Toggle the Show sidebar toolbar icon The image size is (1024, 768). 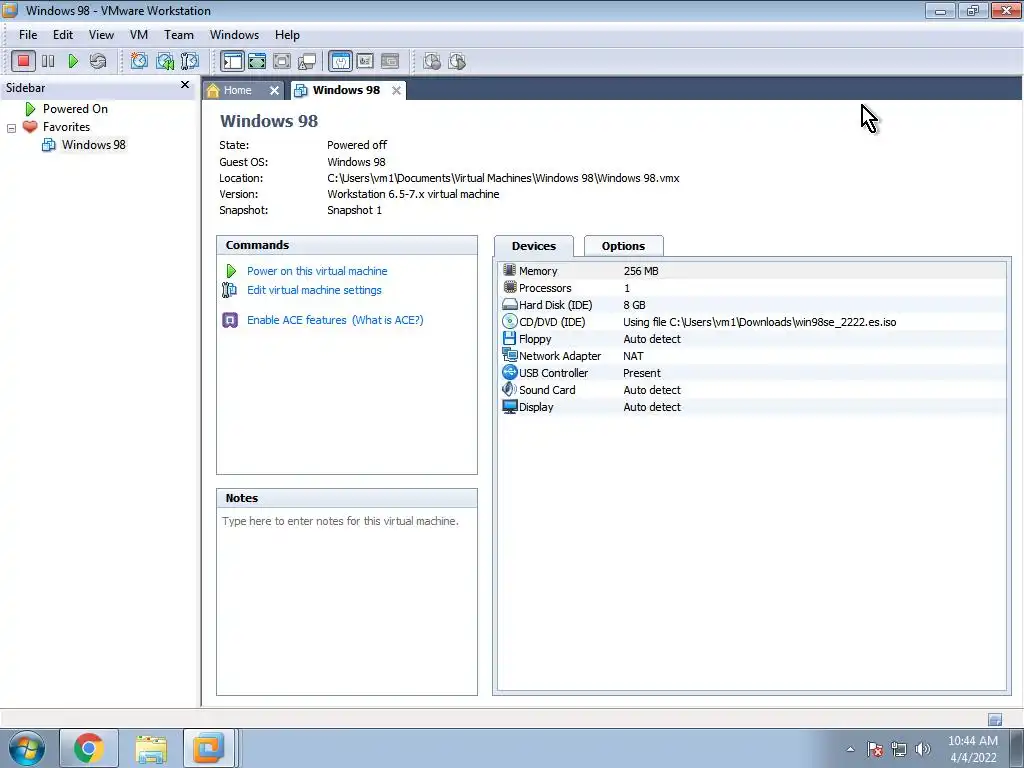coord(232,61)
